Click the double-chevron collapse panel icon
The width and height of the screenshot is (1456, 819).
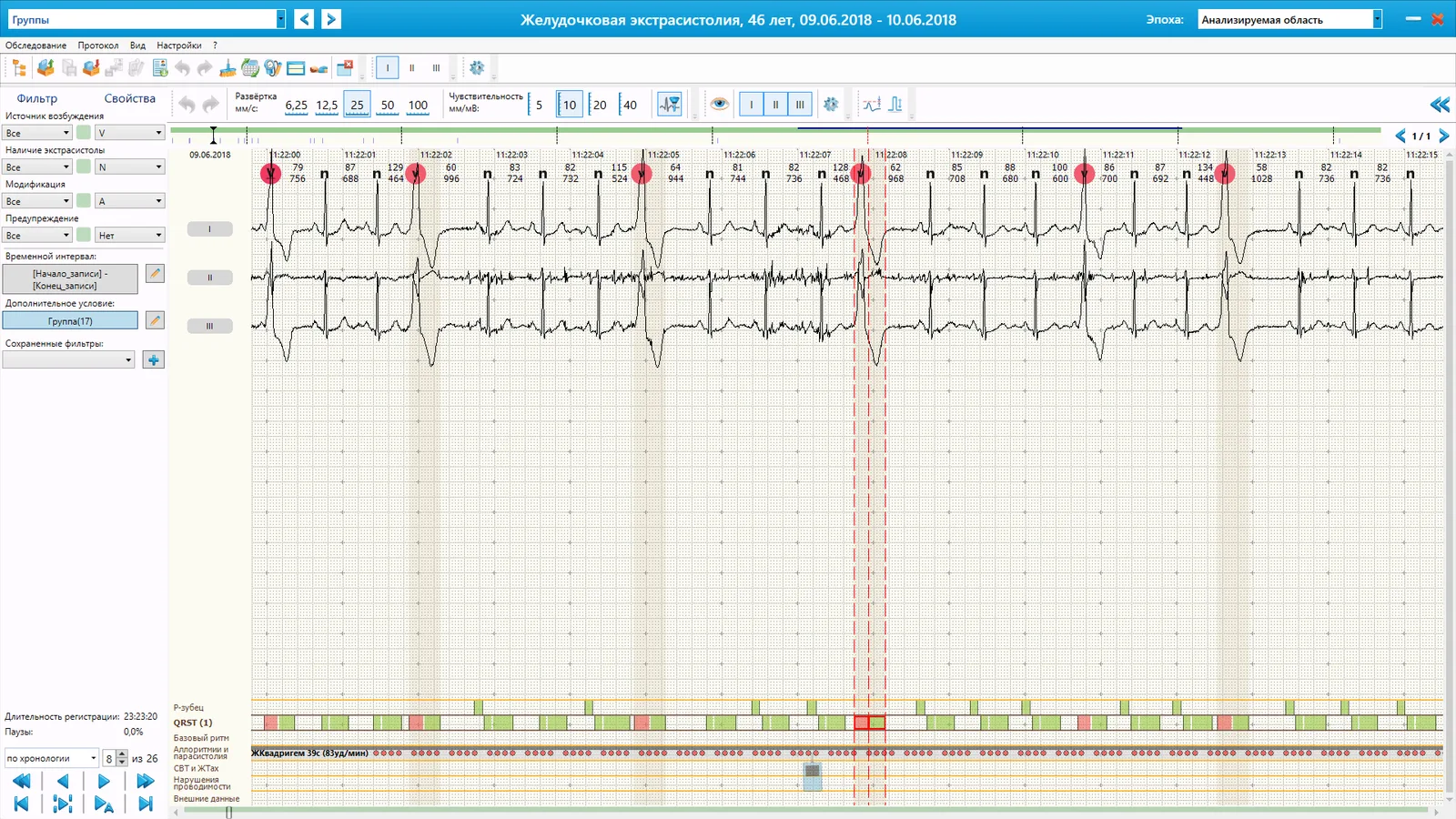pos(1440,105)
